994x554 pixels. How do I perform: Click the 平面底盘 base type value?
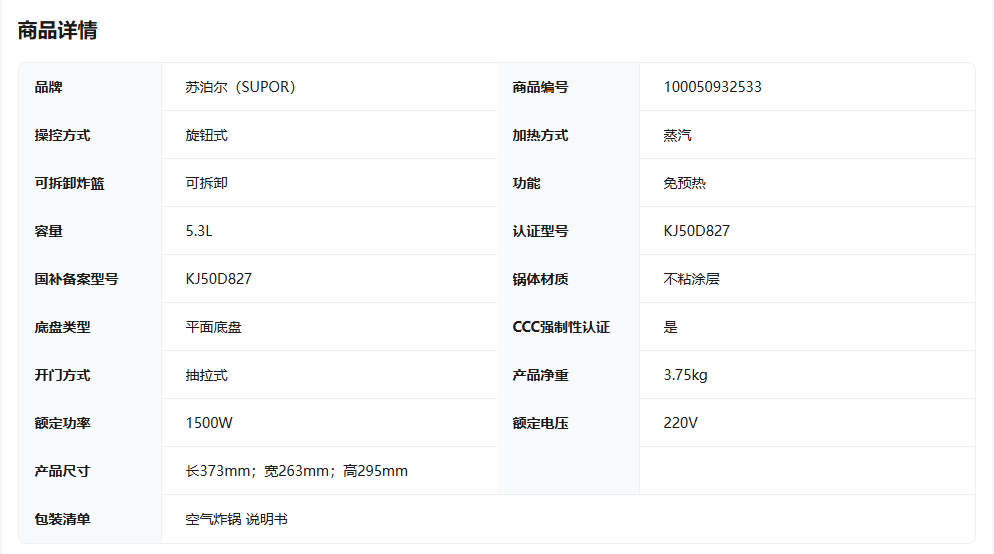213,327
